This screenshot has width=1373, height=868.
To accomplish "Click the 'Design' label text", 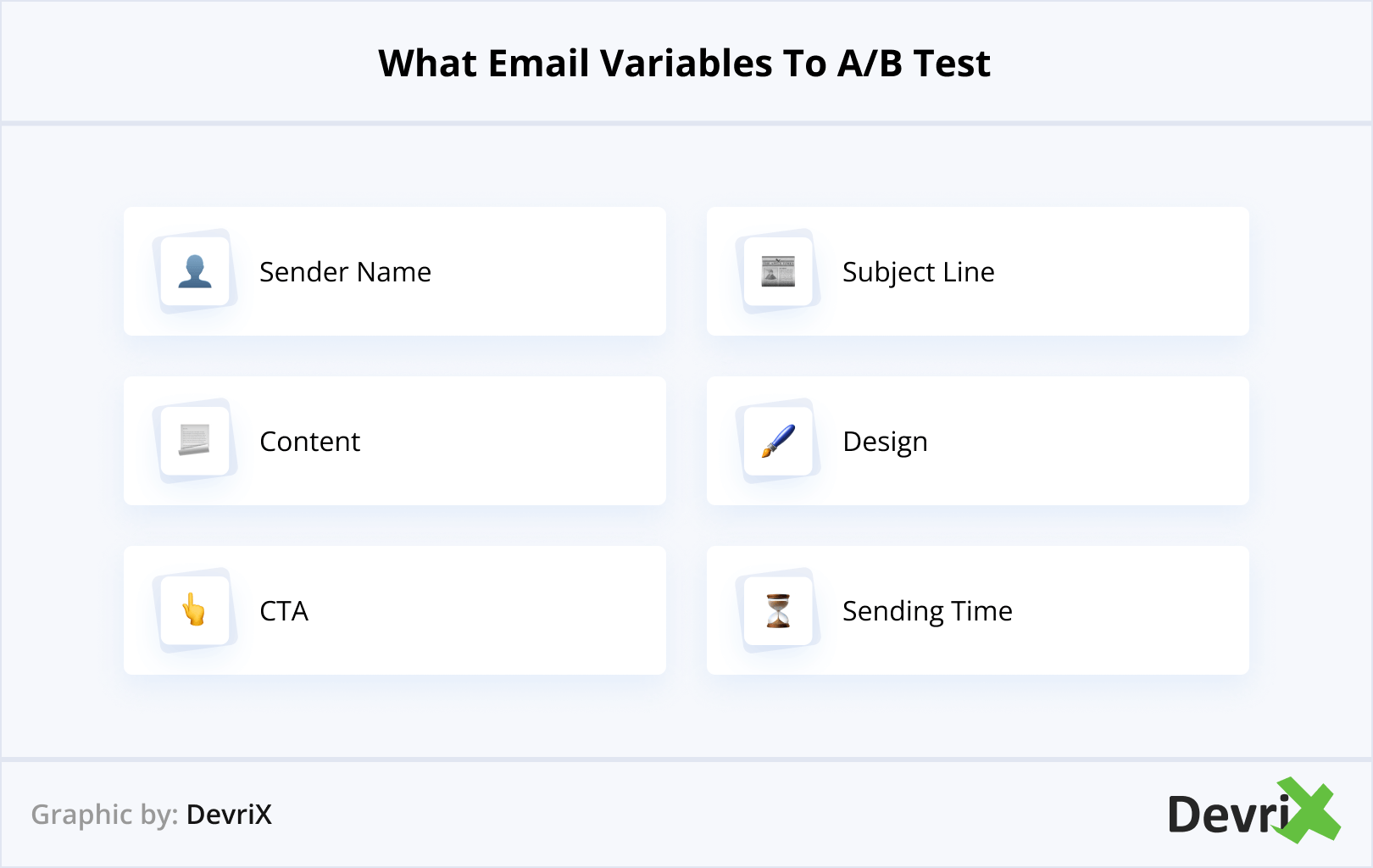I will 885,442.
